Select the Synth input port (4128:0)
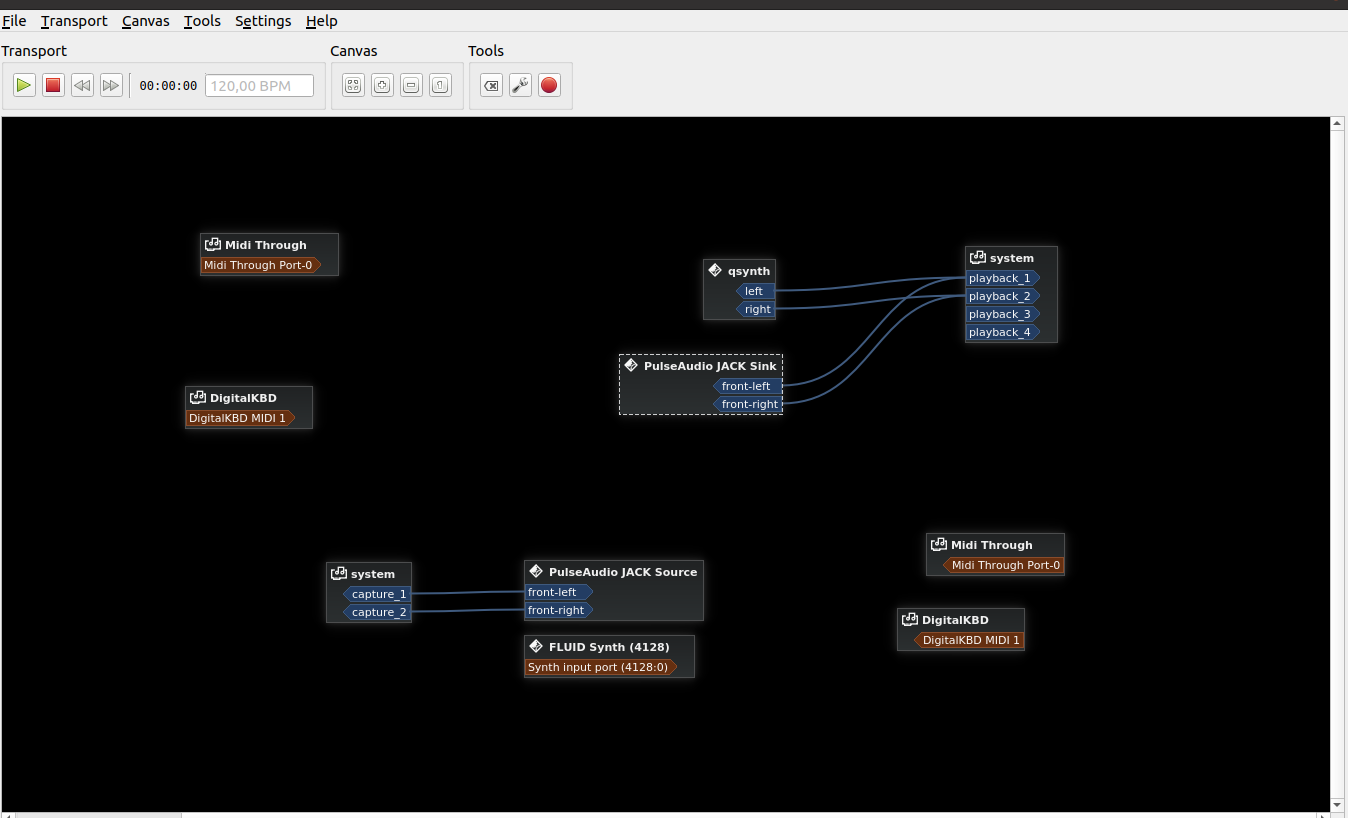 pyautogui.click(x=598, y=667)
